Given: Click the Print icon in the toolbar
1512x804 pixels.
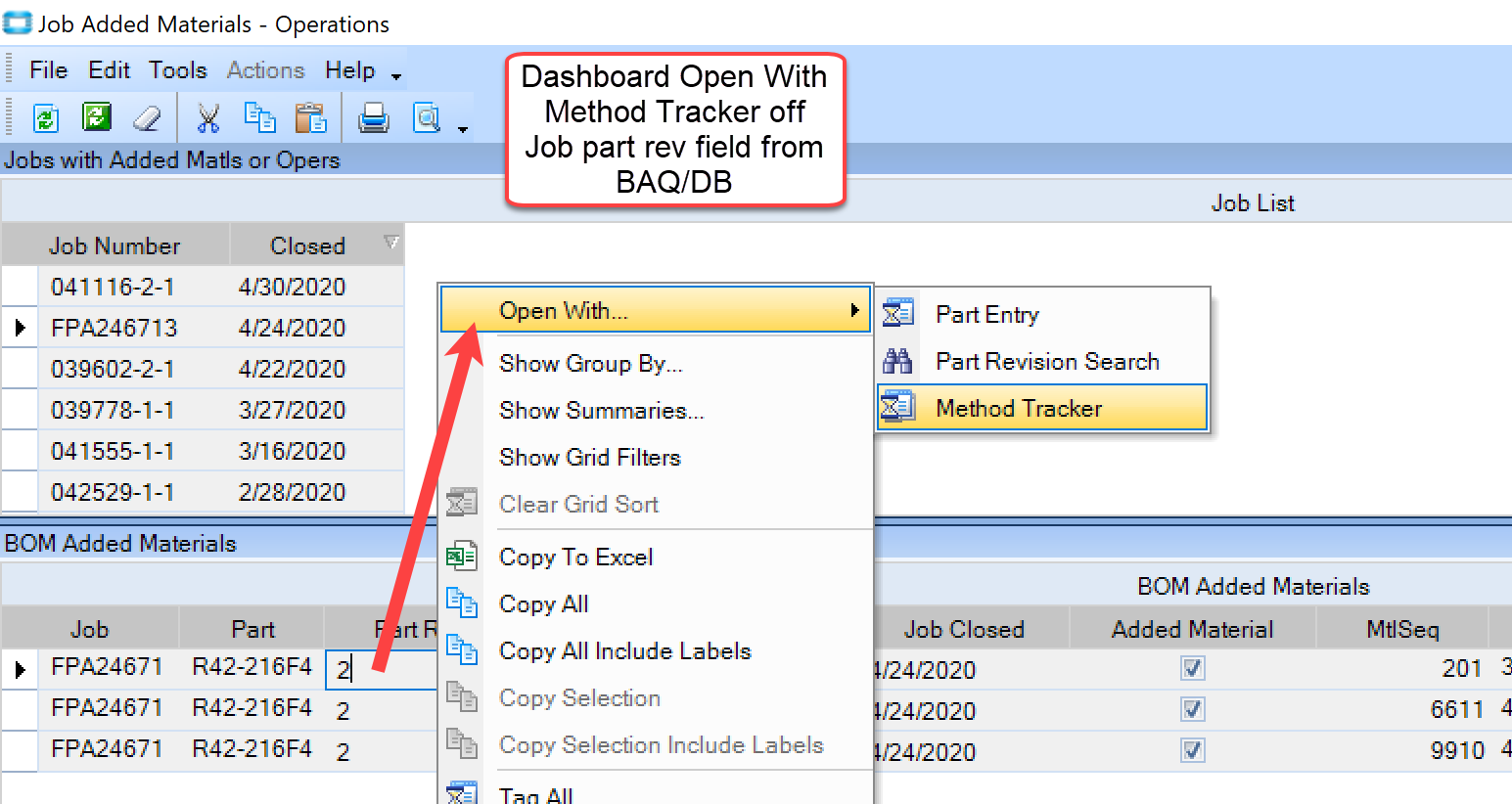Looking at the screenshot, I should tap(374, 118).
